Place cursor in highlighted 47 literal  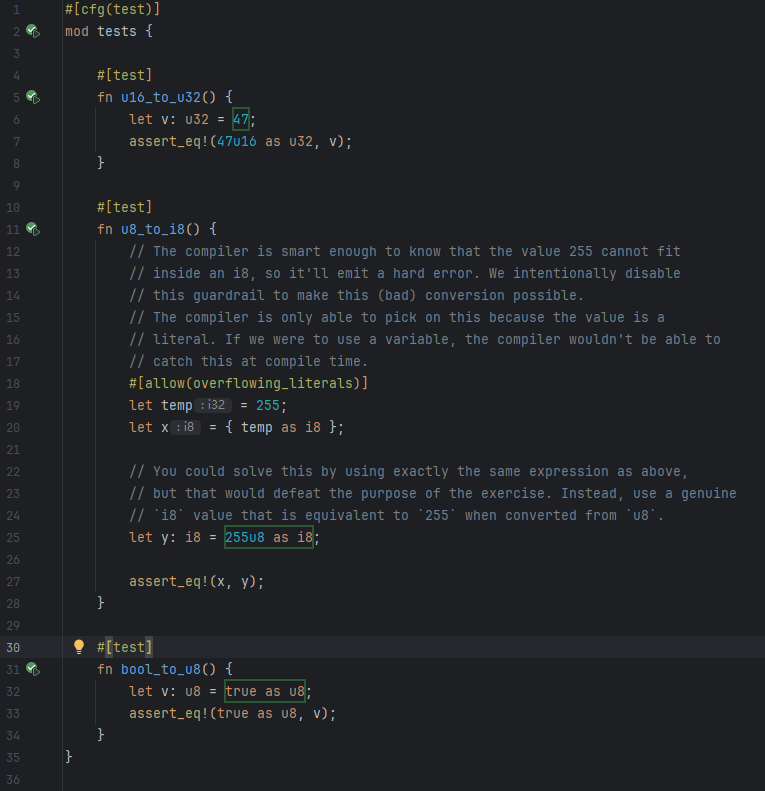[241, 119]
